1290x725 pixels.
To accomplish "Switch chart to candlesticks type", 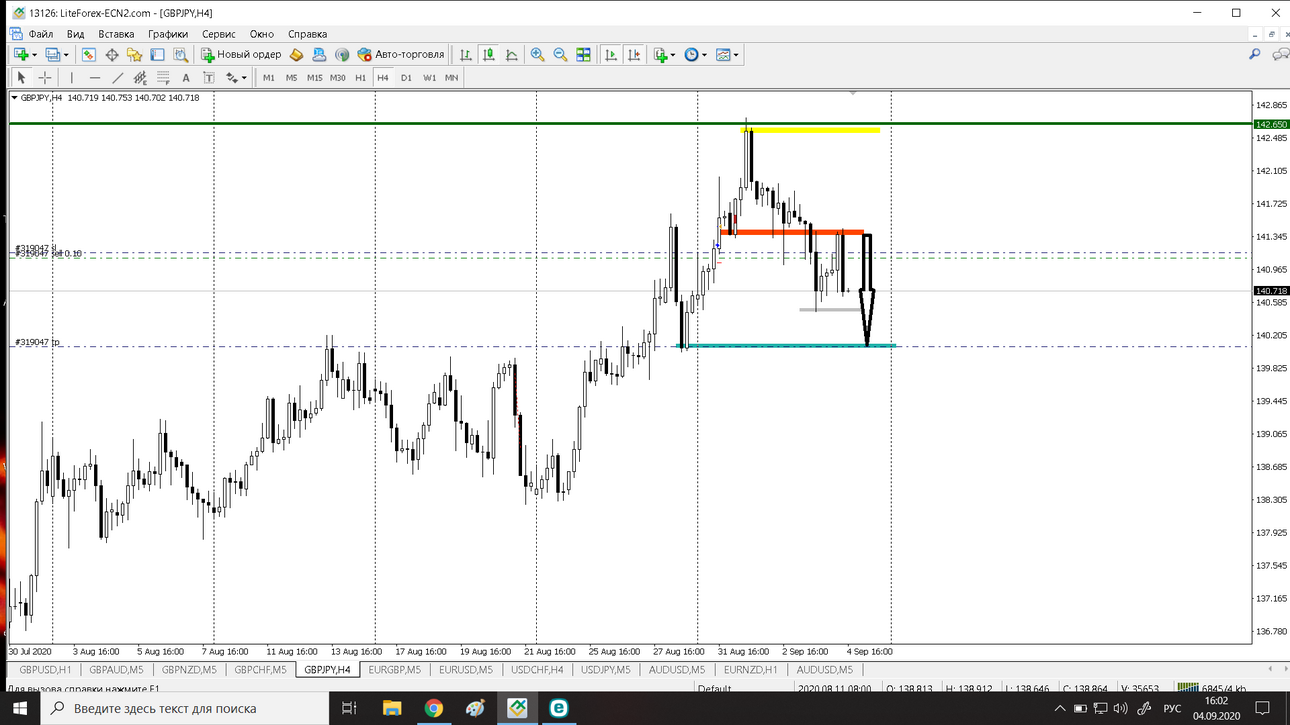I will tap(489, 55).
